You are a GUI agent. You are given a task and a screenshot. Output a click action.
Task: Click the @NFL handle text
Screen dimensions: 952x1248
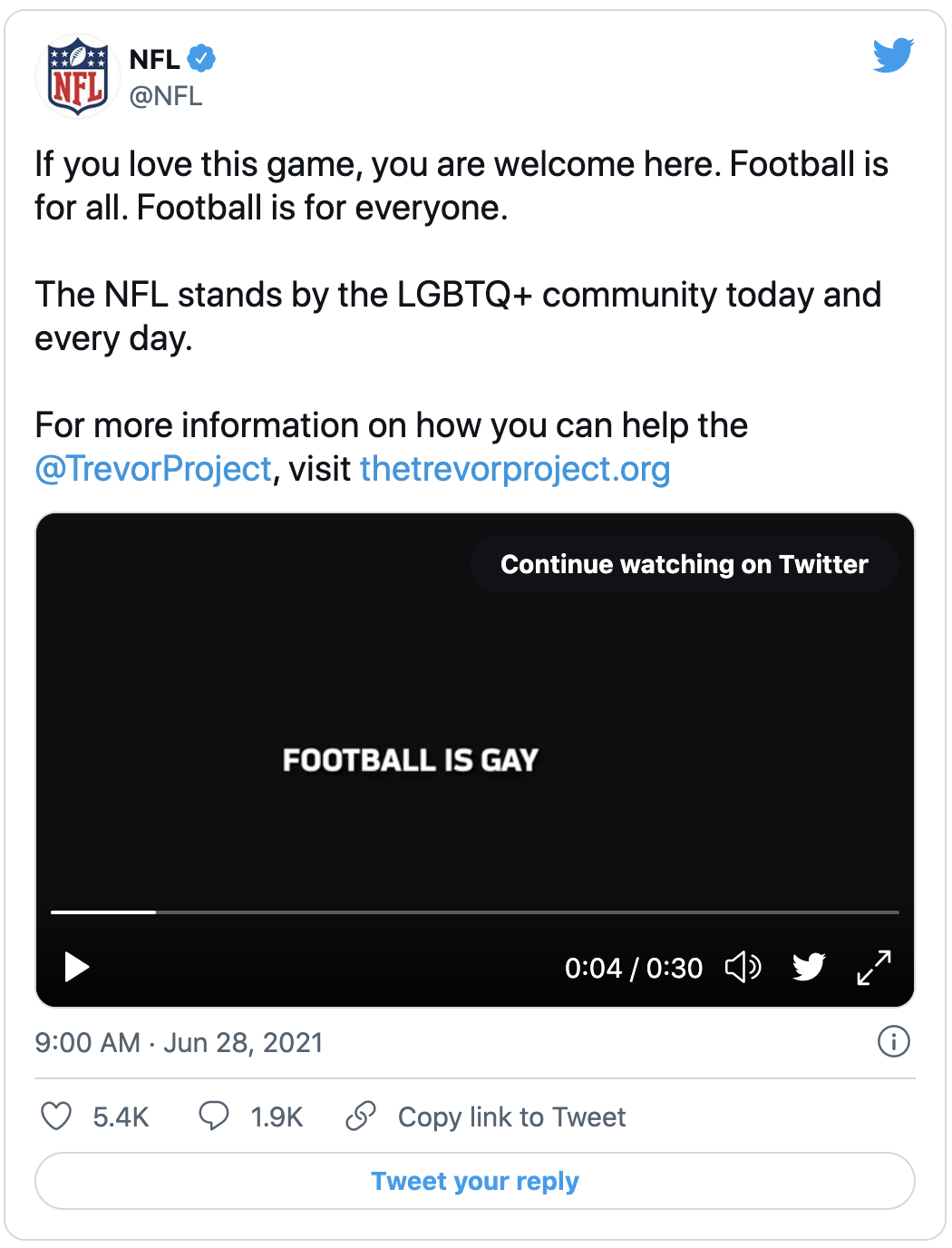(166, 96)
